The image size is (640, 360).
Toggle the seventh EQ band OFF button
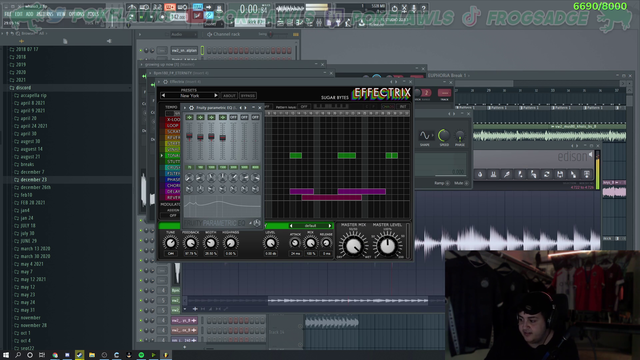255,117
